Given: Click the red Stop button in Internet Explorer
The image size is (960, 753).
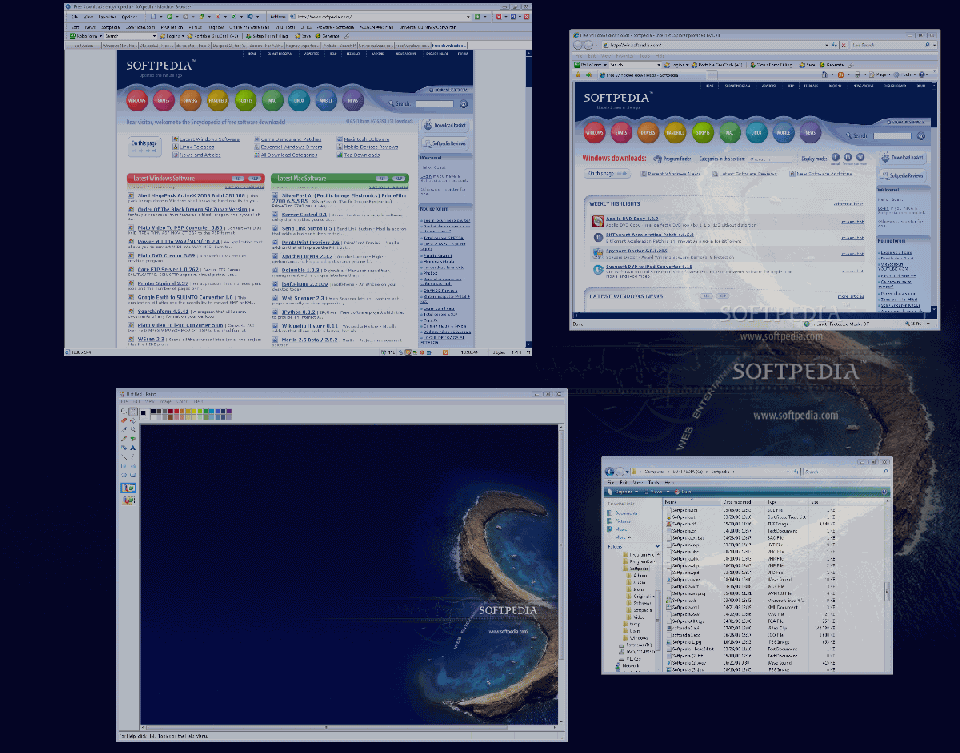Looking at the screenshot, I should [x=844, y=45].
